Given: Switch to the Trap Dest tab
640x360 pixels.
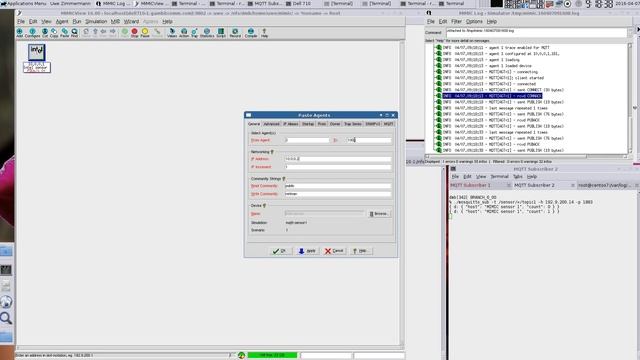Looking at the screenshot, I should pos(353,124).
